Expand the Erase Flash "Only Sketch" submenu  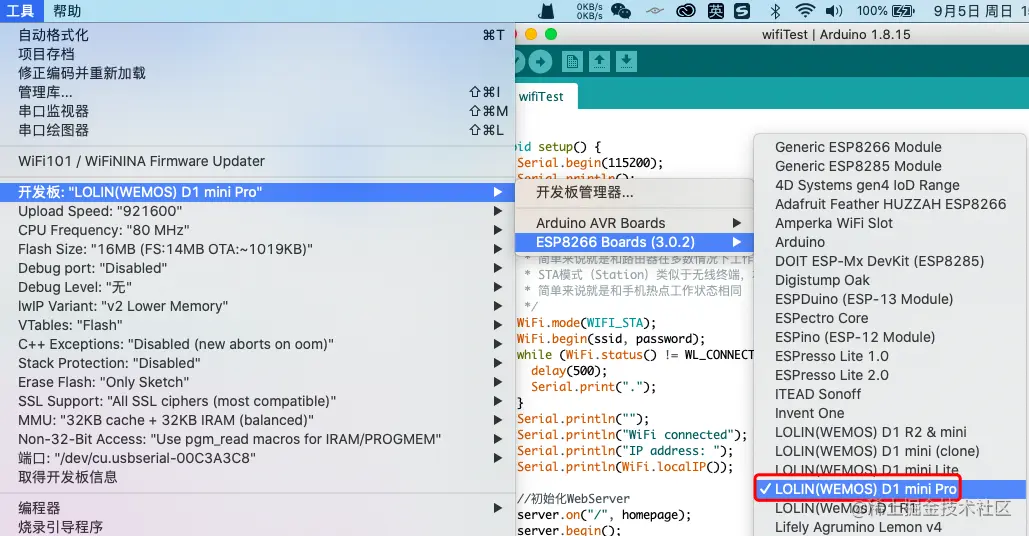click(x=257, y=382)
